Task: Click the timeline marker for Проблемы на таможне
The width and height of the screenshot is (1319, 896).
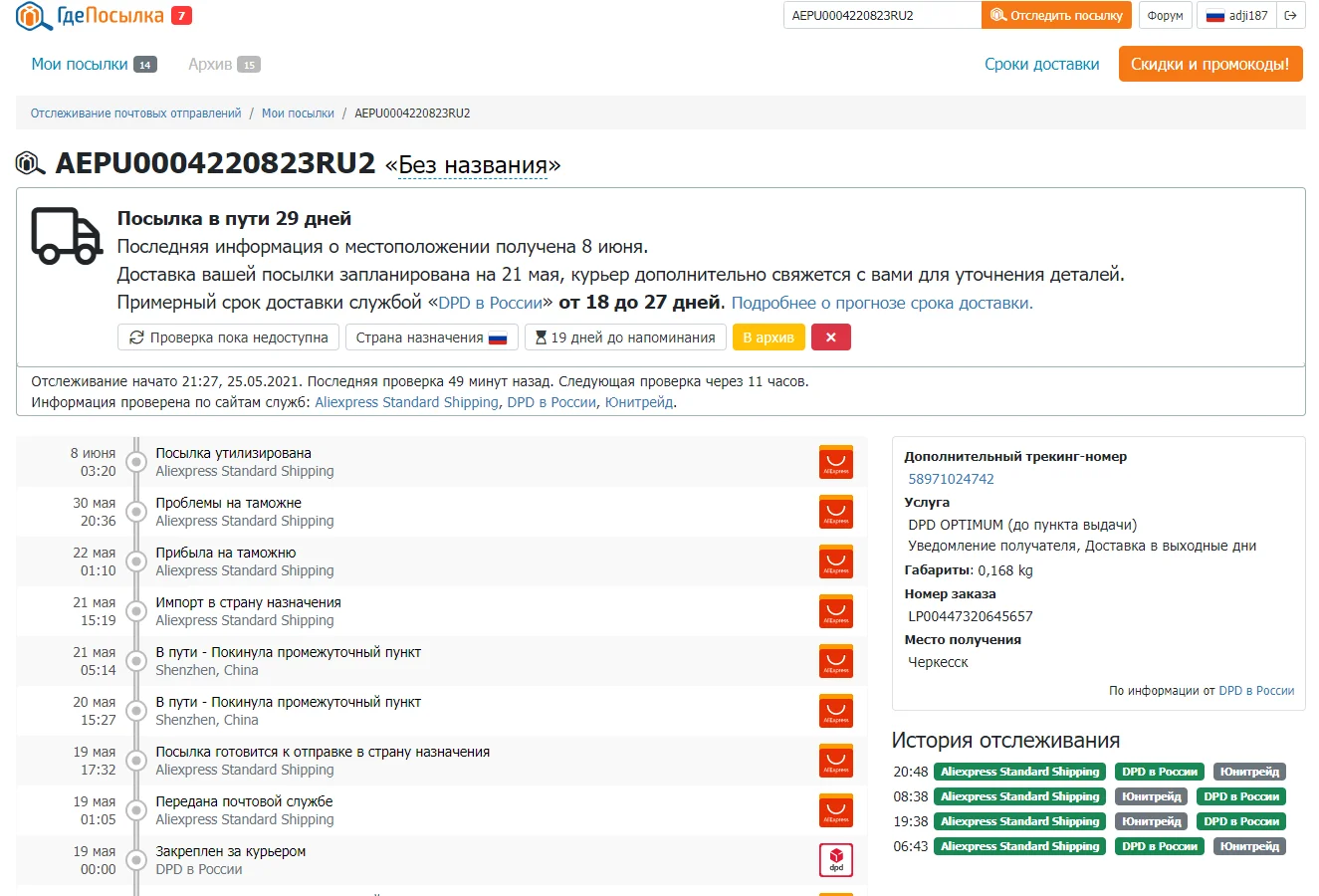Action: pyautogui.click(x=136, y=512)
